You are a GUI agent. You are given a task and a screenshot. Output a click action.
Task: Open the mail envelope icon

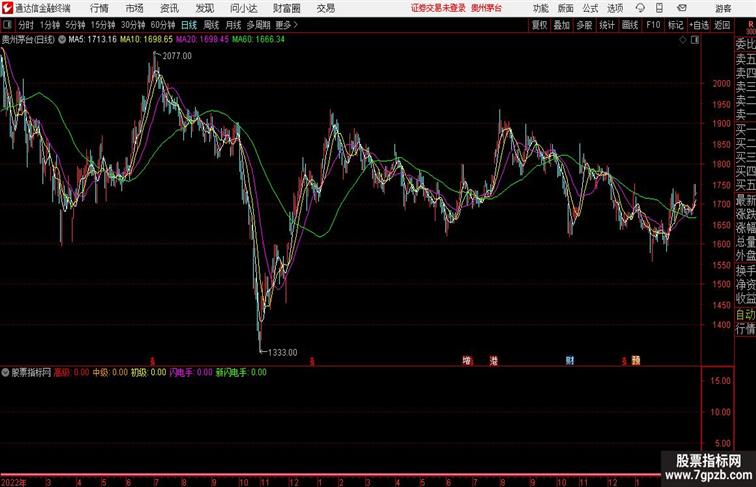tap(682, 8)
